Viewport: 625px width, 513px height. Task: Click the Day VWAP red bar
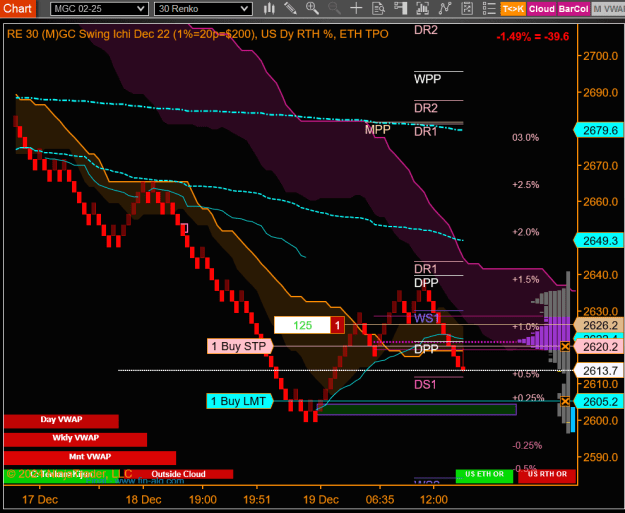[61, 421]
